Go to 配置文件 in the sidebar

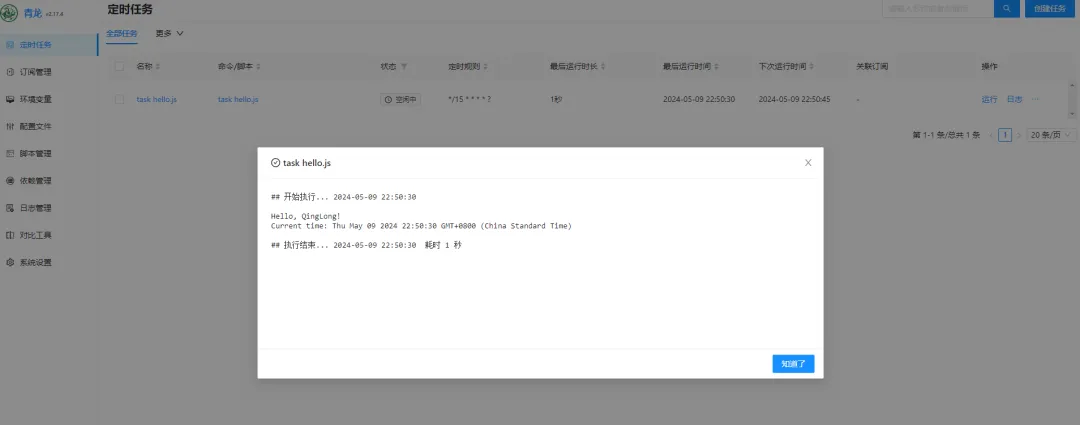click(x=35, y=127)
